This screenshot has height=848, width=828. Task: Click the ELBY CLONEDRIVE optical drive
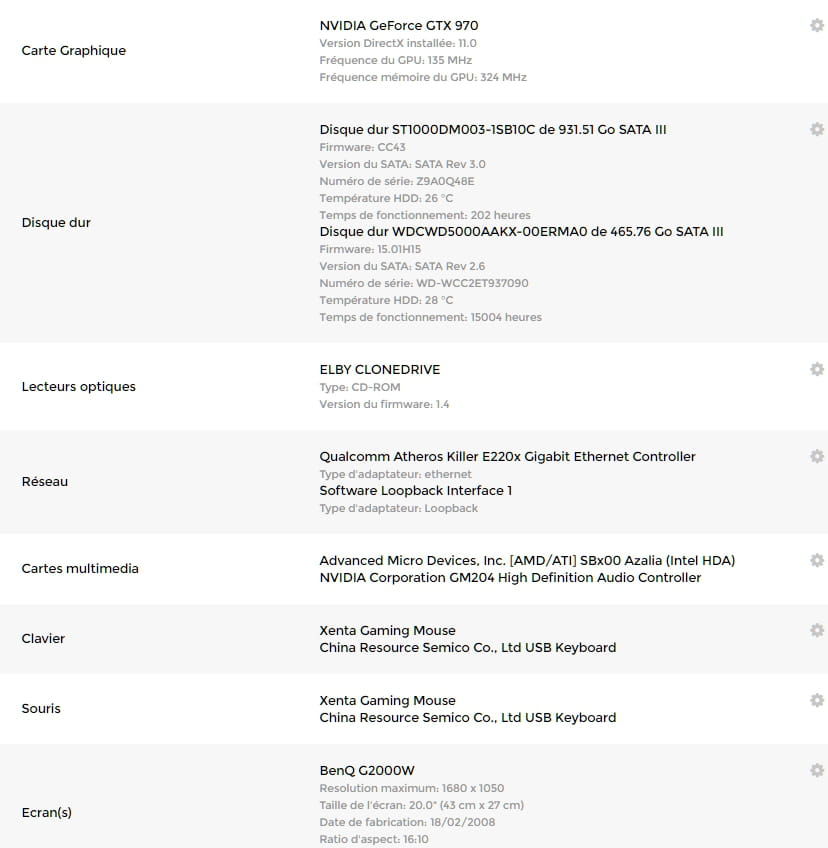379,370
